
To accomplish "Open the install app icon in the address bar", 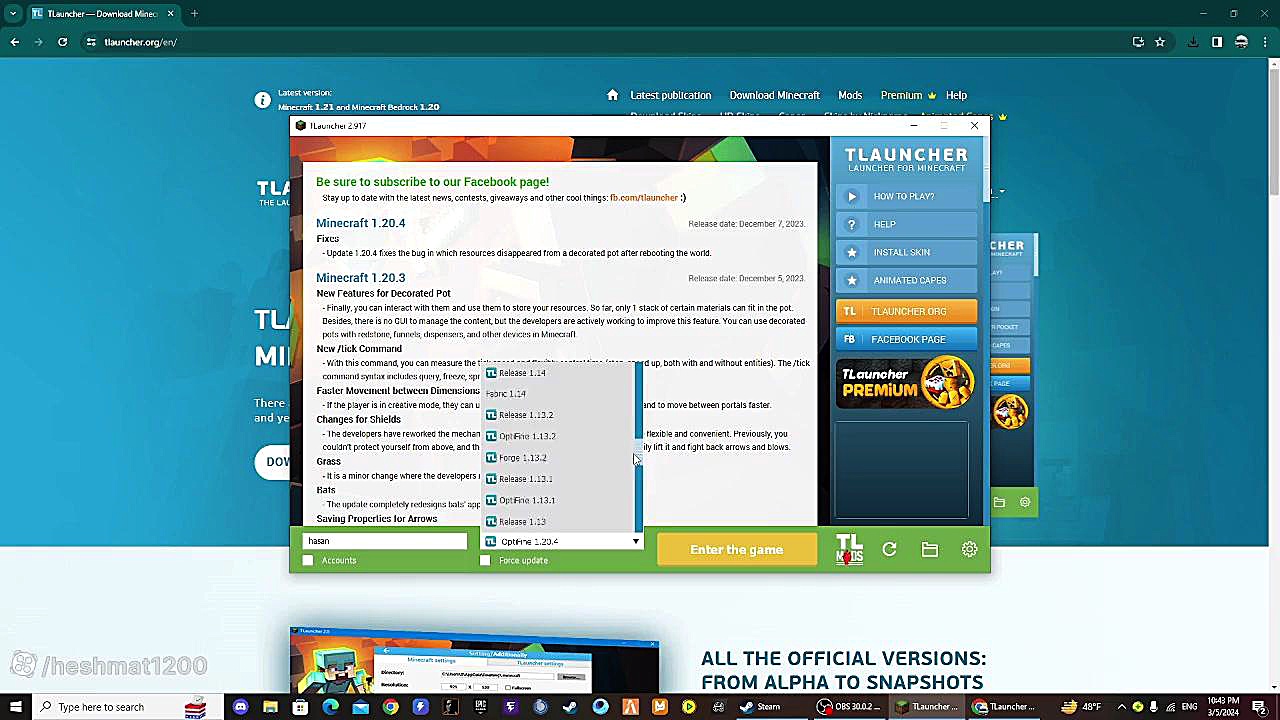I will [x=1138, y=42].
